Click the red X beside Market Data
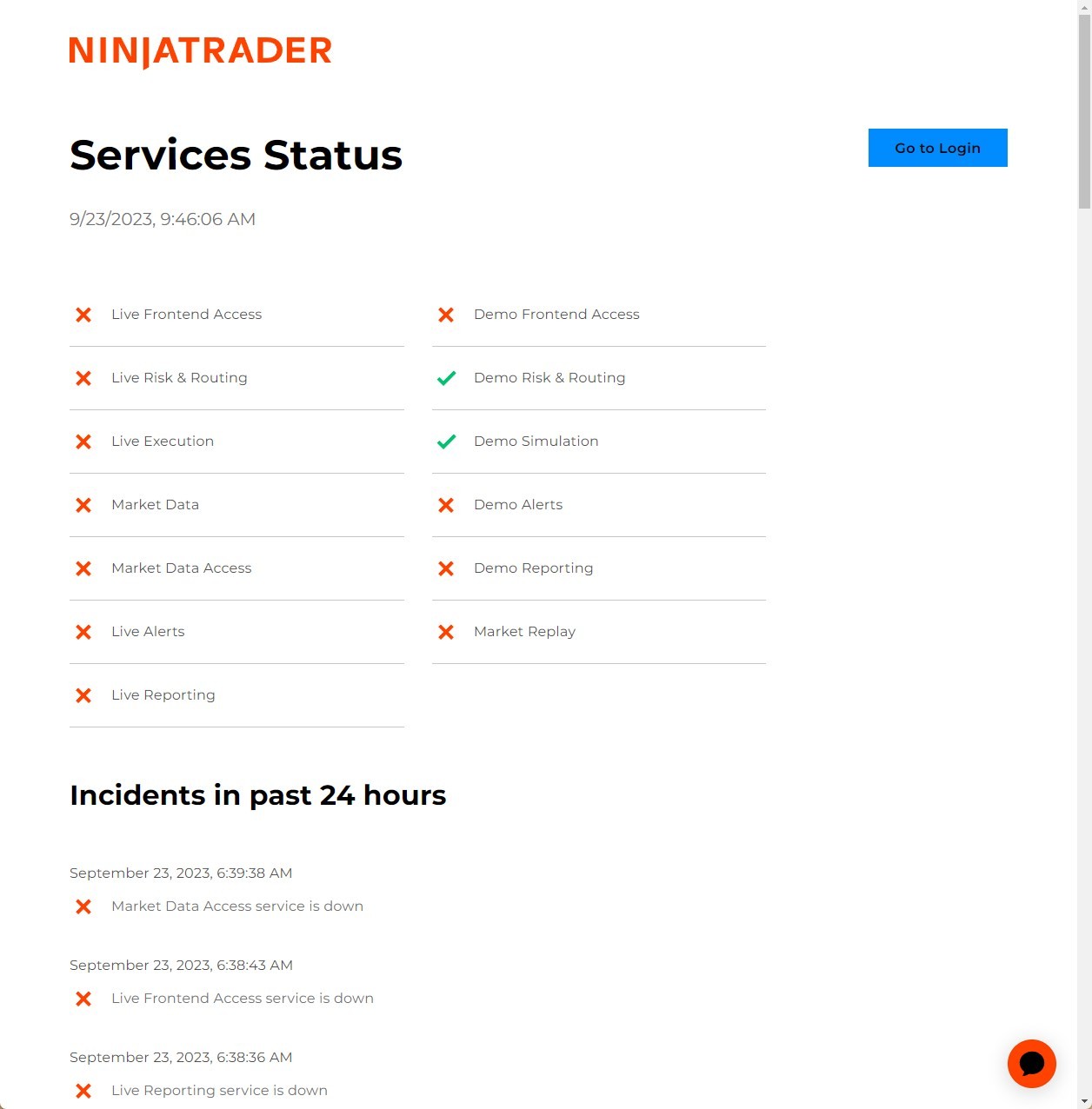 pos(83,505)
